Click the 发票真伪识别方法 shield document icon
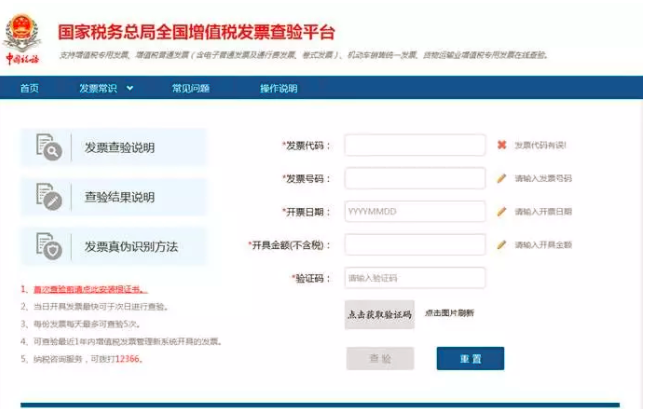 click(x=48, y=245)
